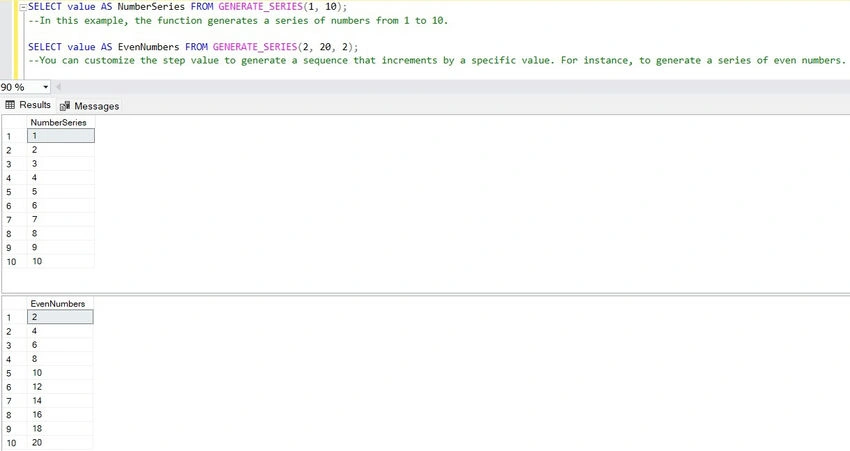The height and width of the screenshot is (451, 850).
Task: Collapse the first SELECT statement outline
Action: (23, 7)
